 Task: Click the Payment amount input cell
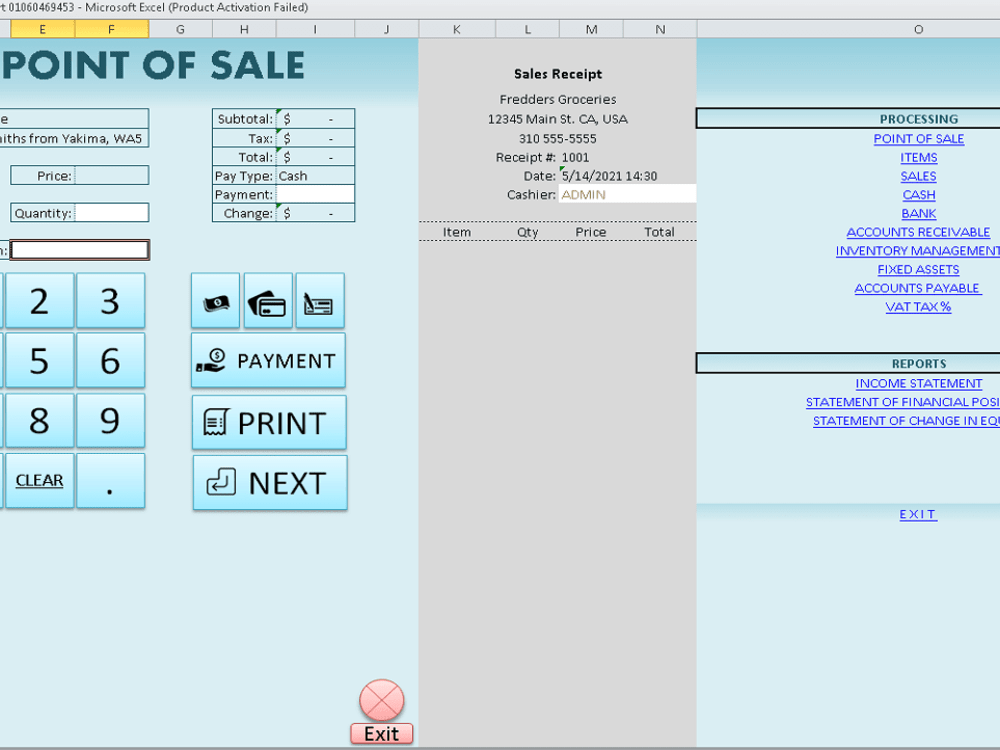click(x=310, y=193)
